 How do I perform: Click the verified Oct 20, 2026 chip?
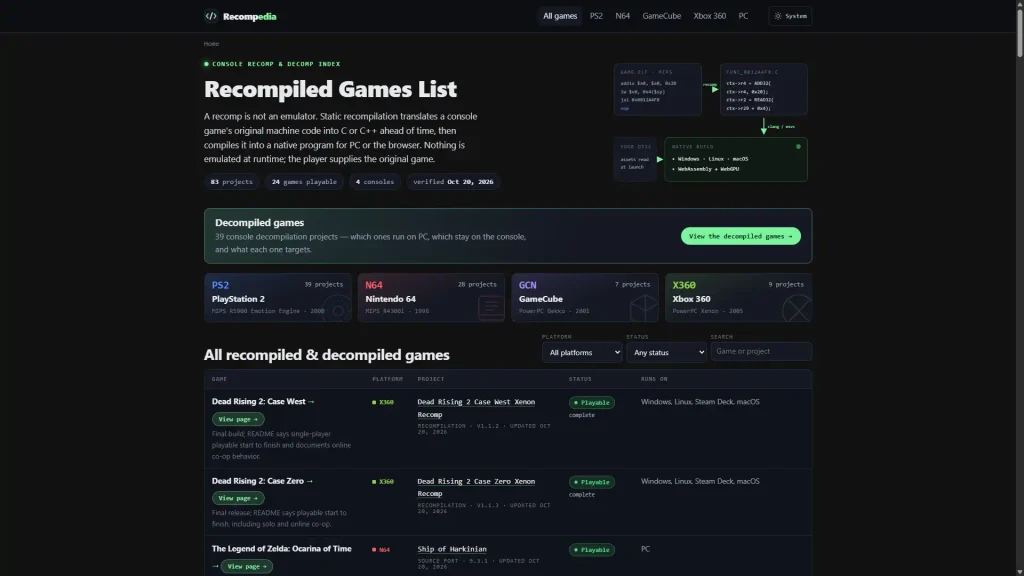(453, 182)
